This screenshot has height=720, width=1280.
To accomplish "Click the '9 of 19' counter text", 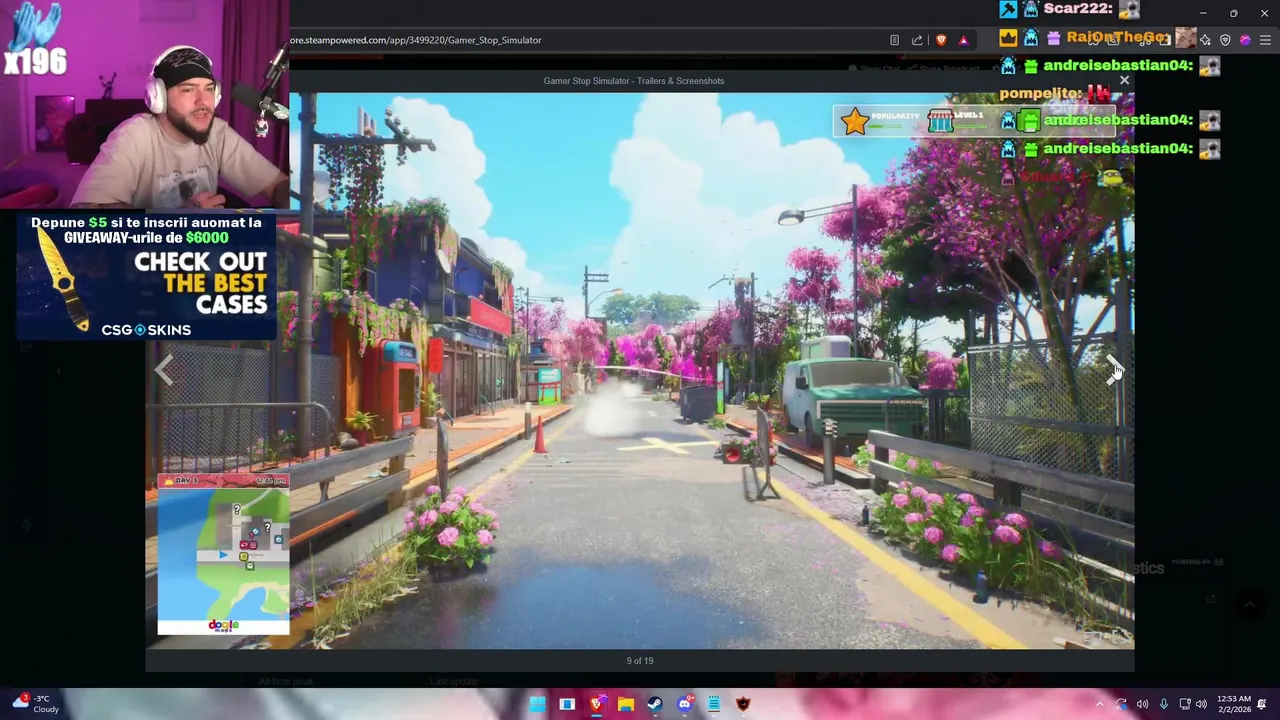I will click(640, 661).
